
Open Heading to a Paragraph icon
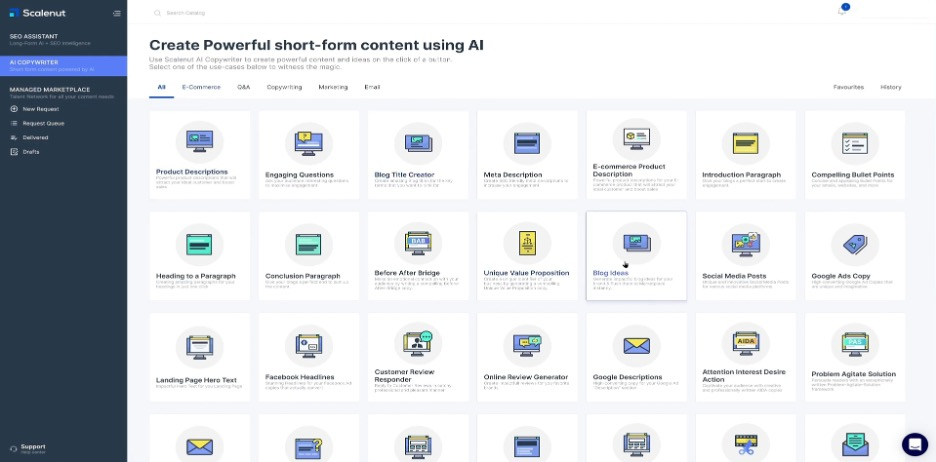pyautogui.click(x=199, y=244)
